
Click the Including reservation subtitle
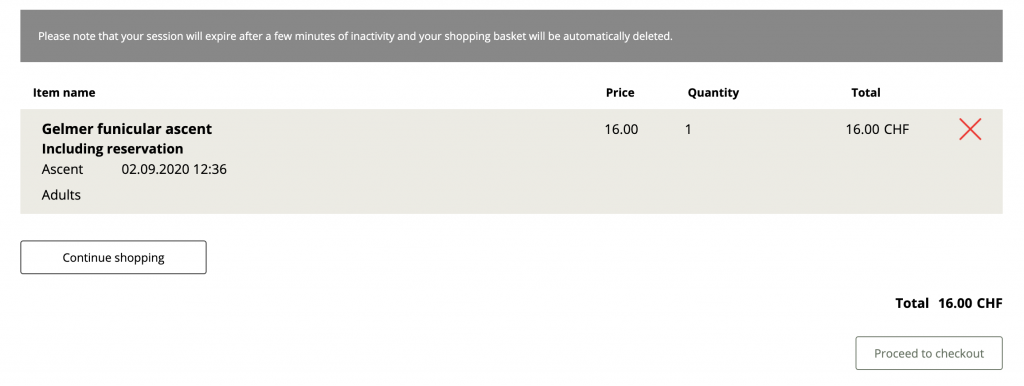click(112, 149)
